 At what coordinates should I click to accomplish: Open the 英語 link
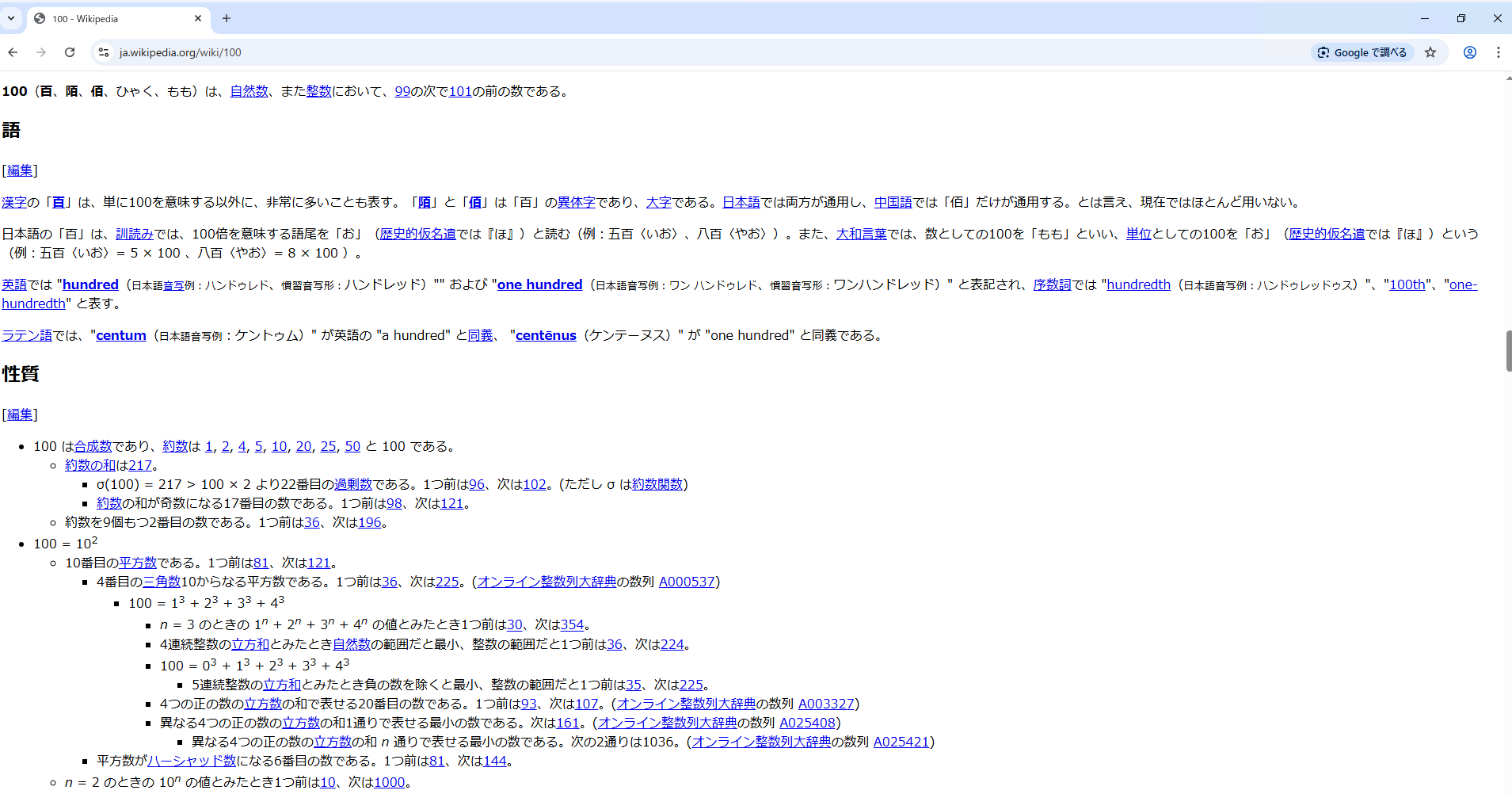(14, 284)
